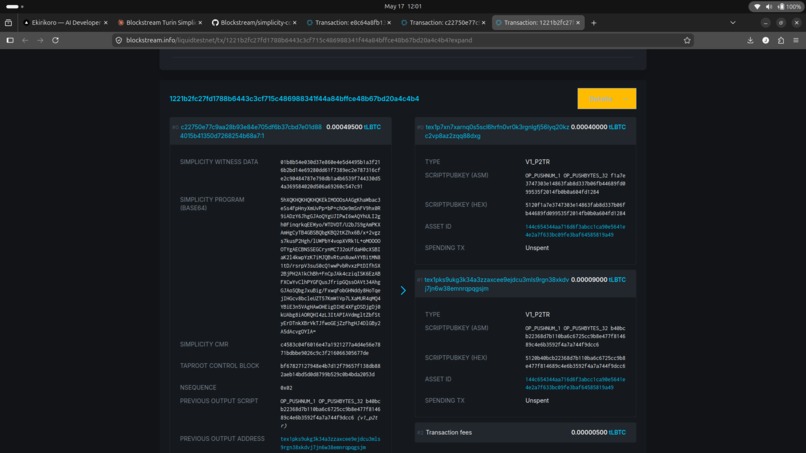Open the date and time May 17 12:01
Image resolution: width=806 pixels, height=453 pixels.
click(403, 7)
